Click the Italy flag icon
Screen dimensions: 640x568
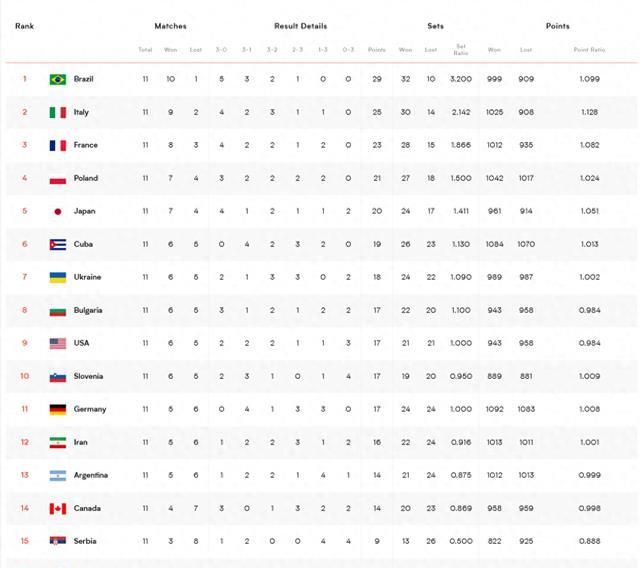(58, 112)
